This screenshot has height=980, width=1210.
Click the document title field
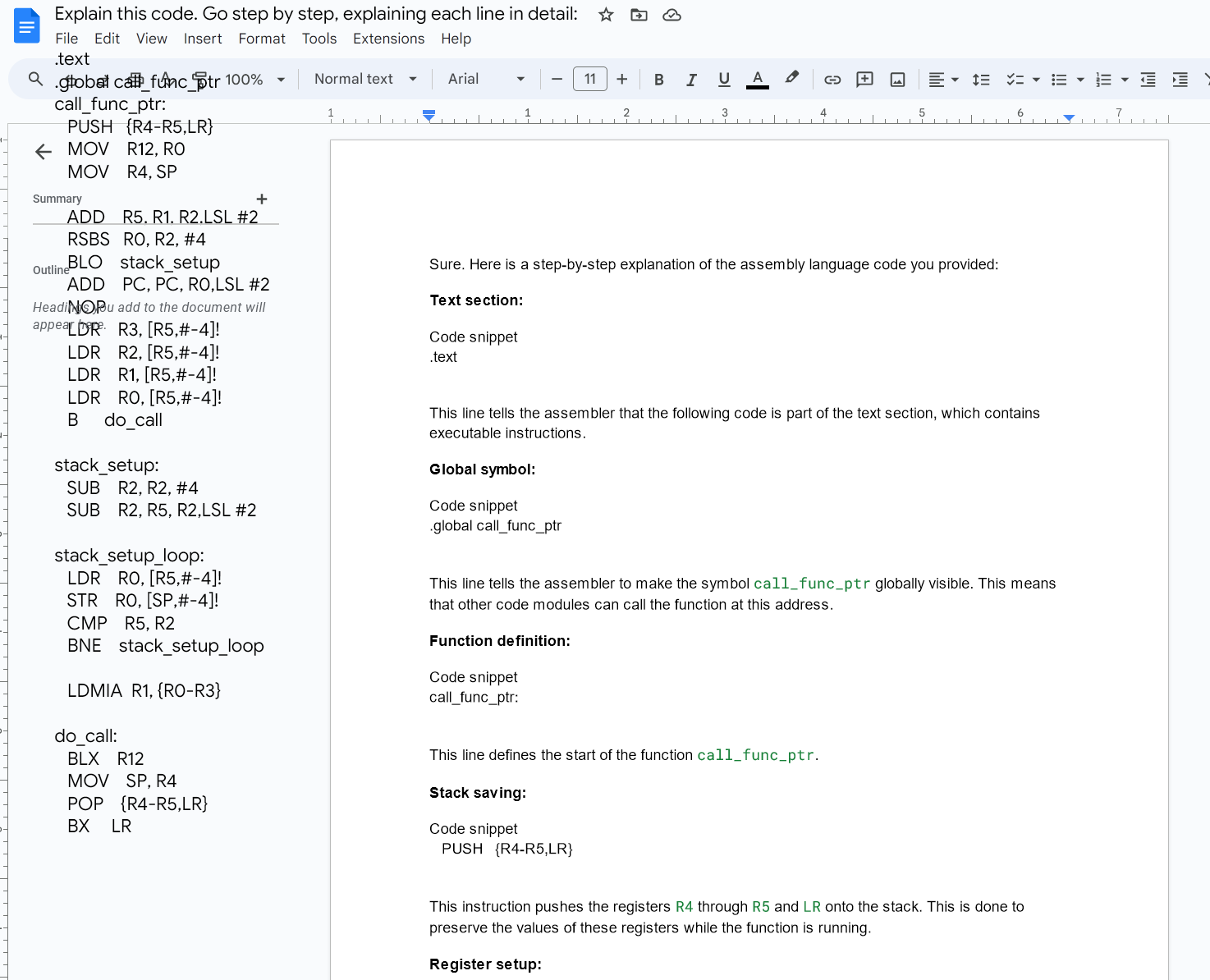(316, 14)
